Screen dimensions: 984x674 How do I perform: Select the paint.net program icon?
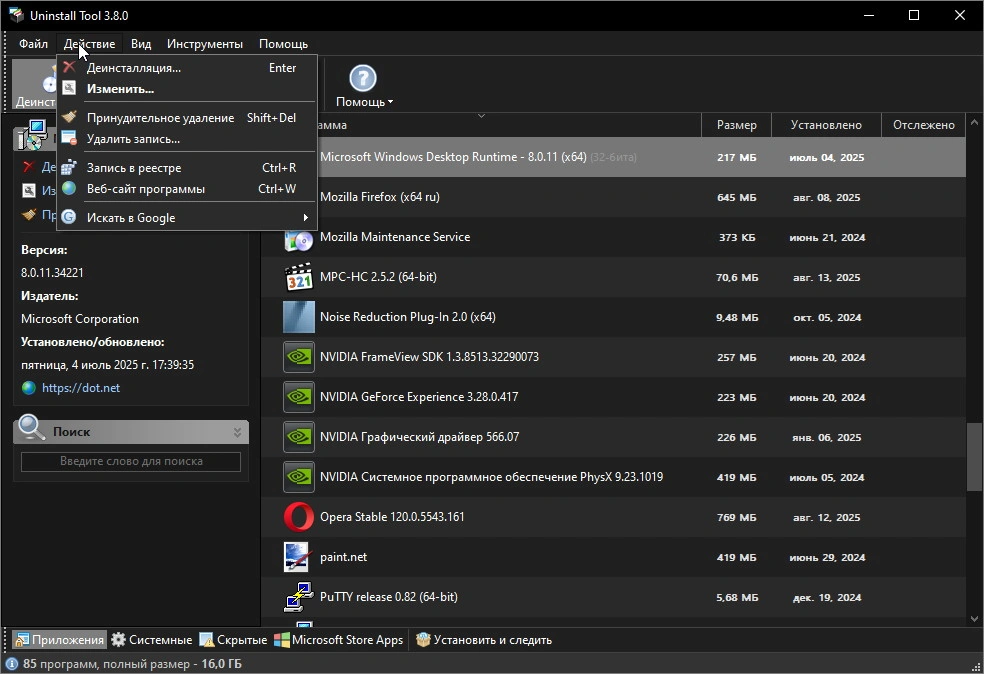coord(297,557)
